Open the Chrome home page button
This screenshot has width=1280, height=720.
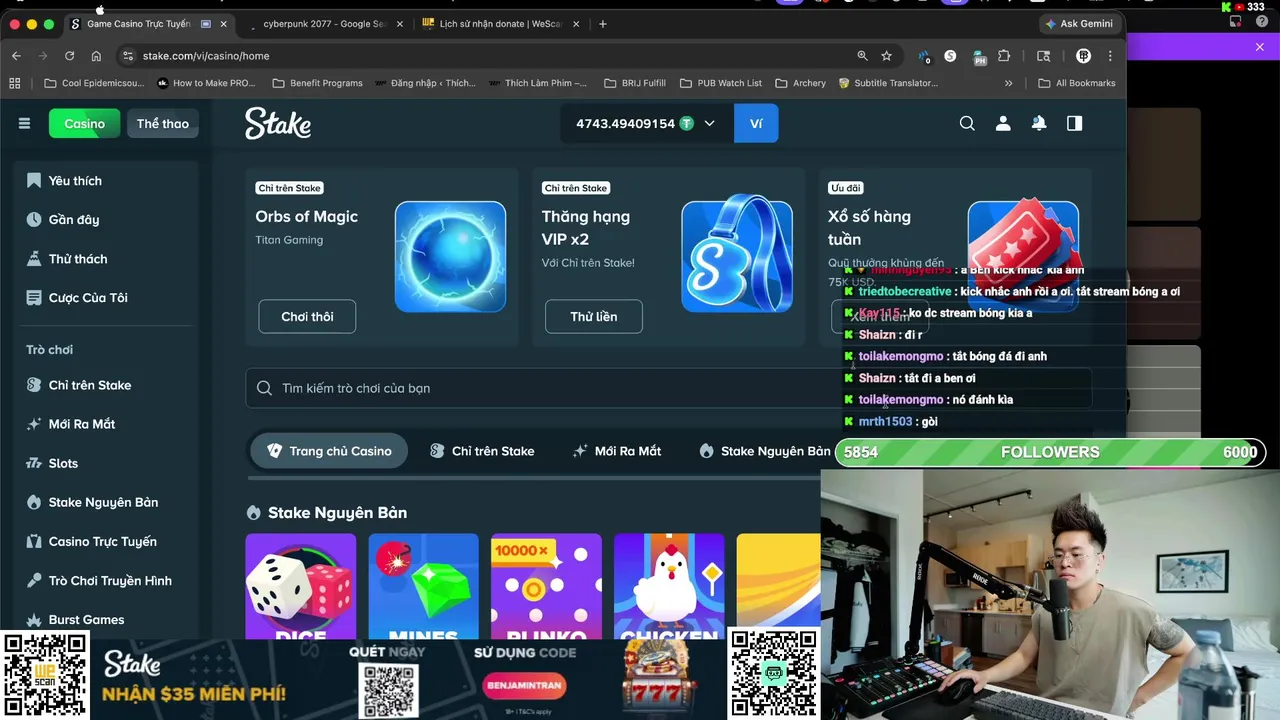pos(96,56)
